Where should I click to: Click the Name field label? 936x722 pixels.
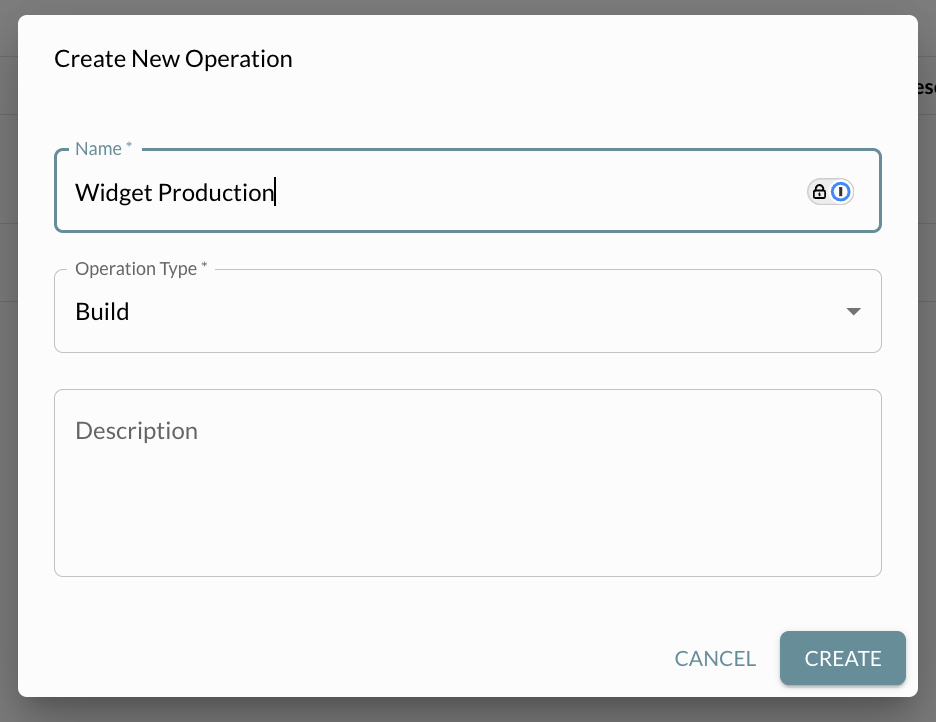tap(96, 148)
